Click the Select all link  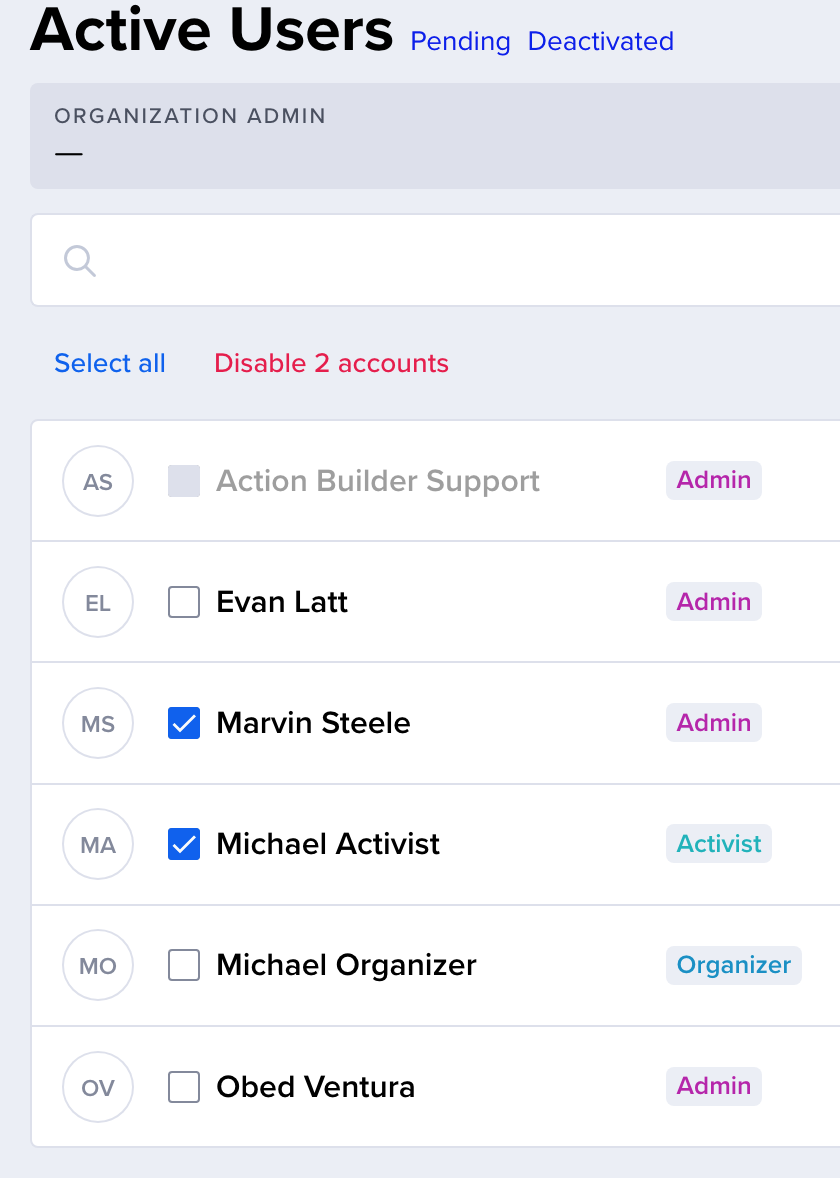click(x=110, y=363)
